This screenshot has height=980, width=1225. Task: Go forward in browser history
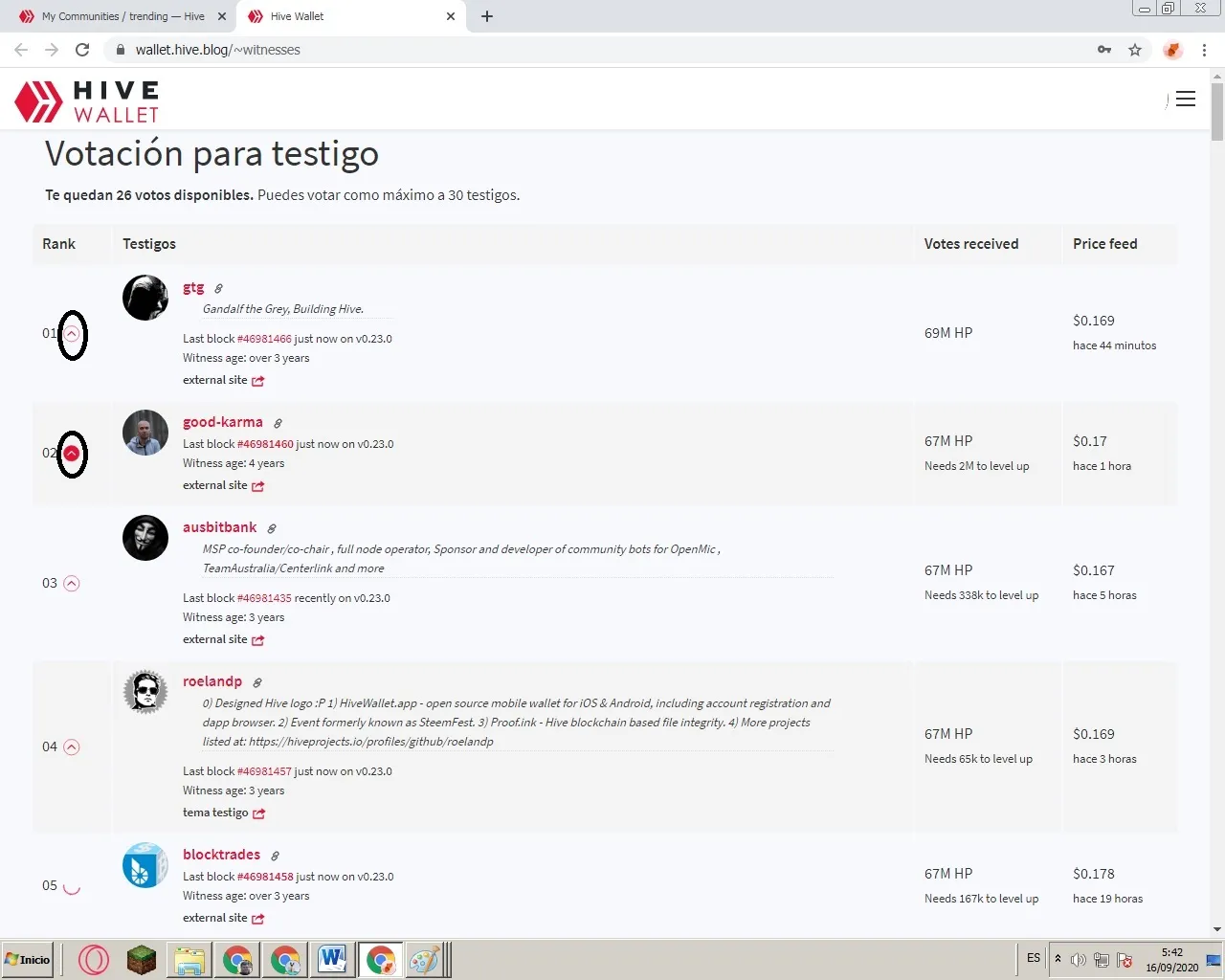(x=52, y=50)
